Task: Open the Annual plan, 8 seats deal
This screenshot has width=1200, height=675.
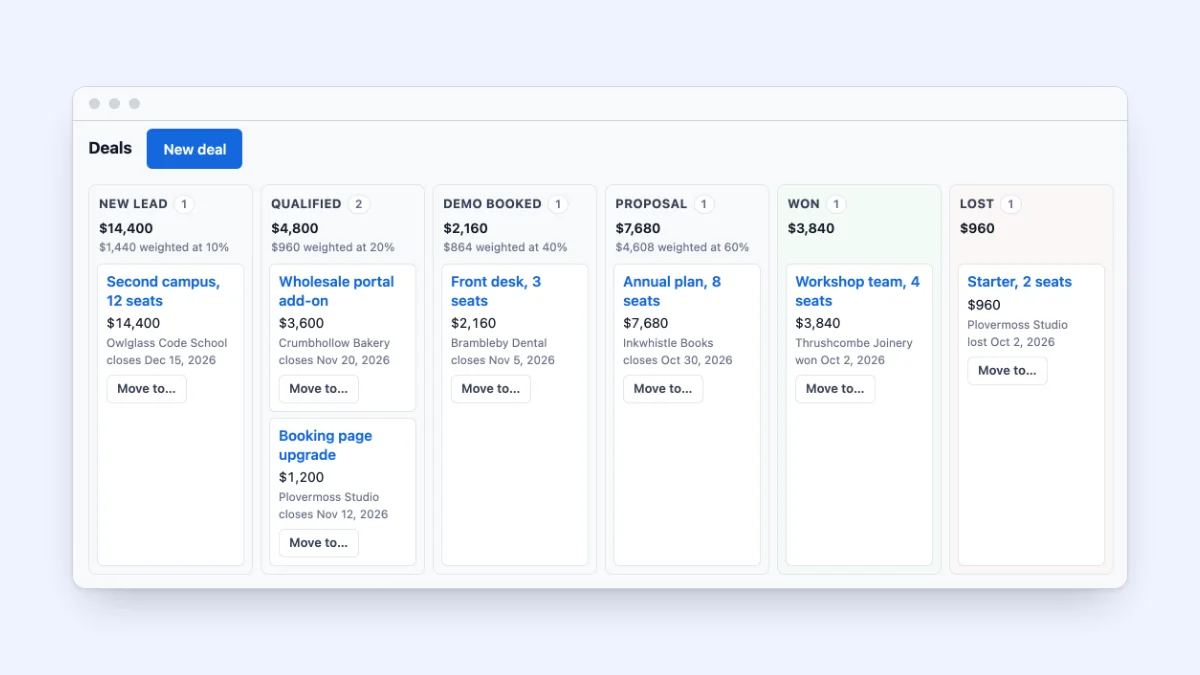Action: pyautogui.click(x=672, y=291)
